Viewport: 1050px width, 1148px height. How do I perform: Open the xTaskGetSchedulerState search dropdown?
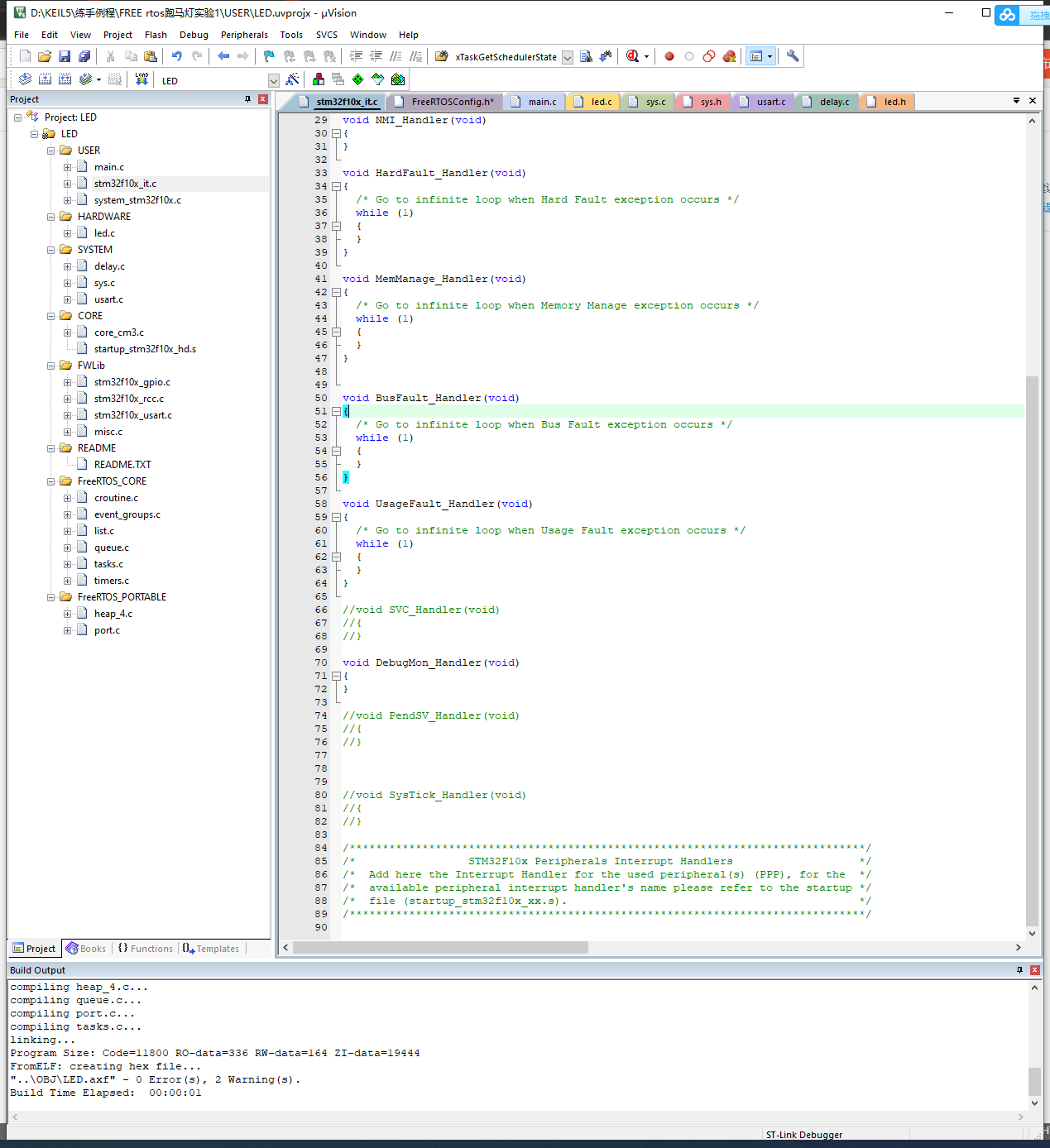coord(568,57)
